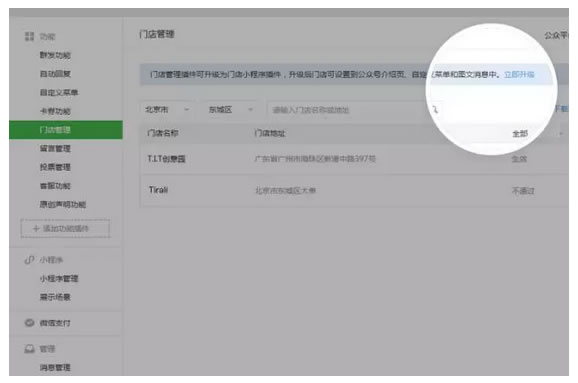Select the highlighted 门店管理 menu item
The image size is (578, 383).
point(66,130)
